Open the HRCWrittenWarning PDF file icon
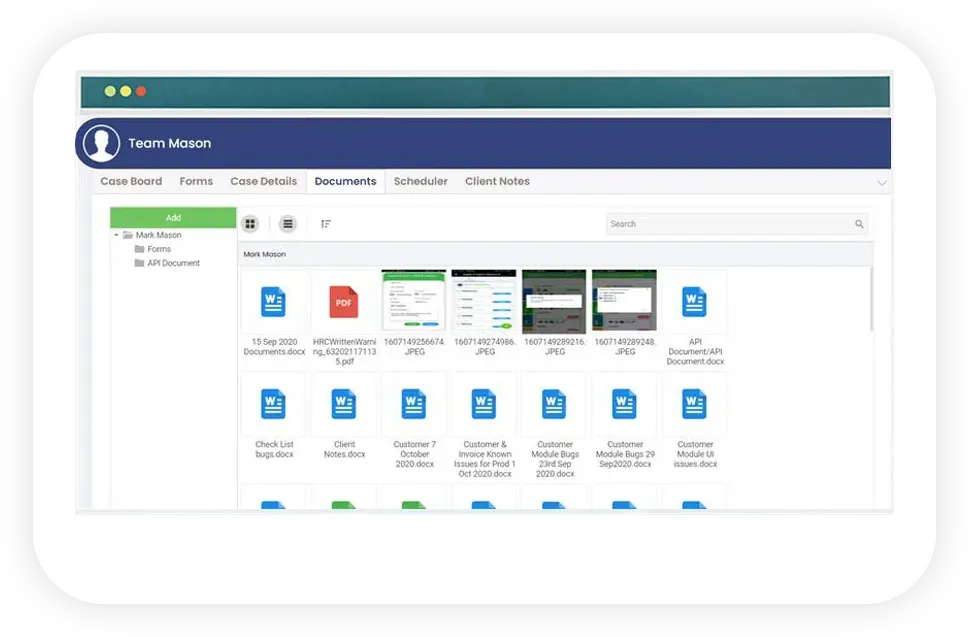This screenshot has height=637, width=969. point(344,302)
